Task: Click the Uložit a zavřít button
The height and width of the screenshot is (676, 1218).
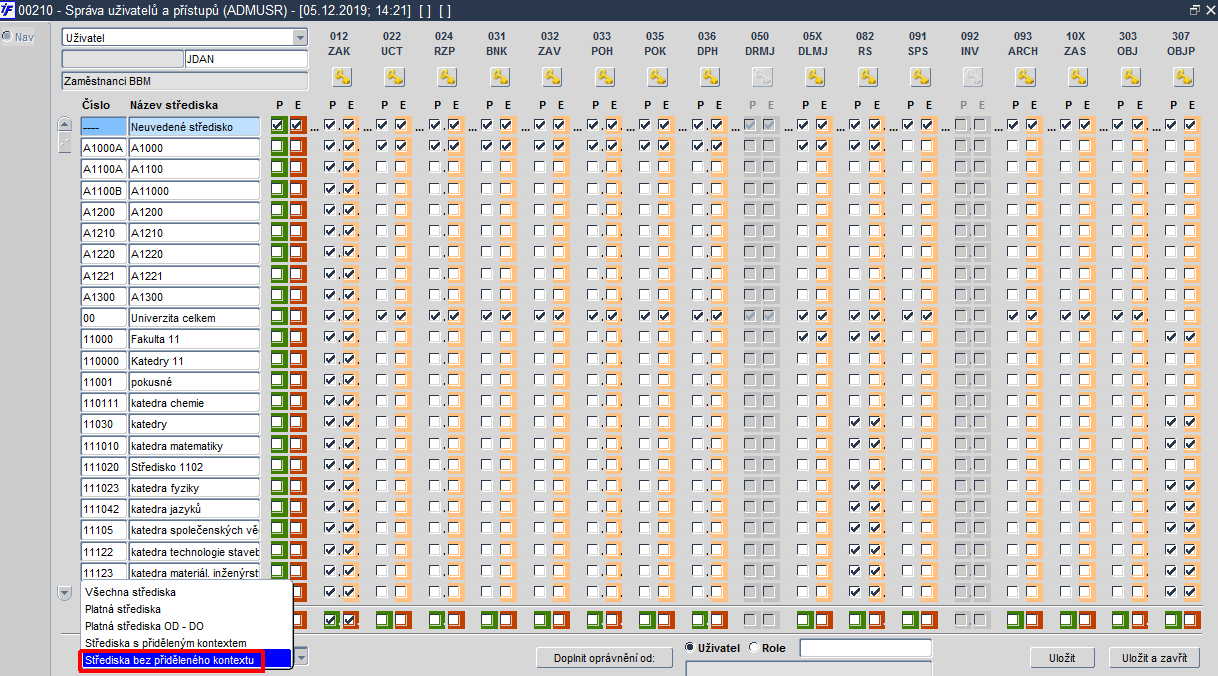Action: click(1154, 658)
